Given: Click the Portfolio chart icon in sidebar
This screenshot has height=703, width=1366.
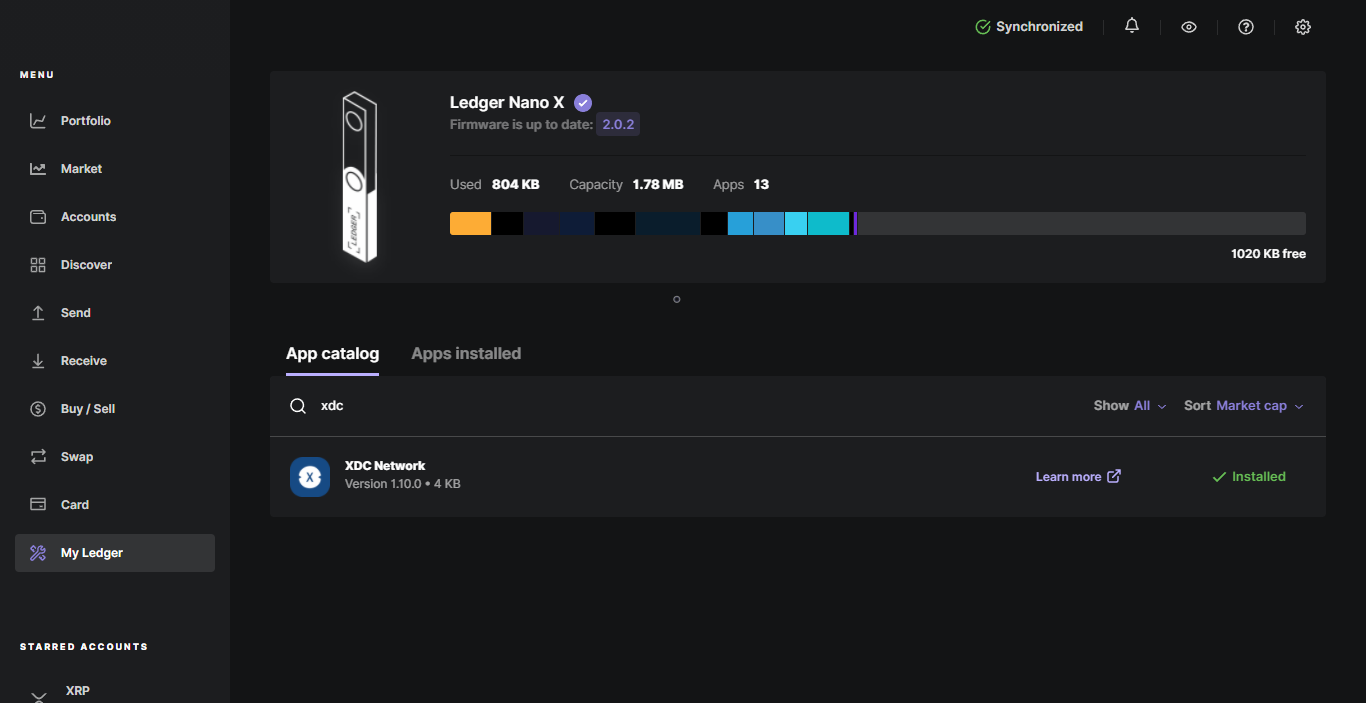Looking at the screenshot, I should 38,121.
